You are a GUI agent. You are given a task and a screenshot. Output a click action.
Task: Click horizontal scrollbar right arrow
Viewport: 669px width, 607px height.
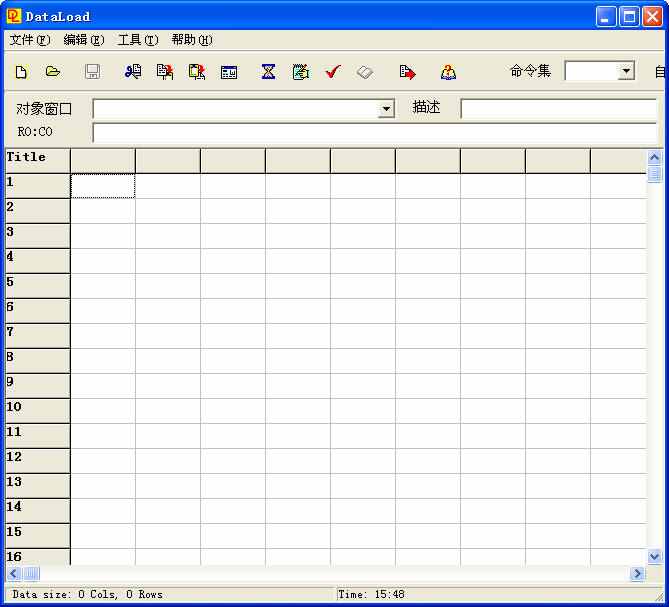[637, 574]
